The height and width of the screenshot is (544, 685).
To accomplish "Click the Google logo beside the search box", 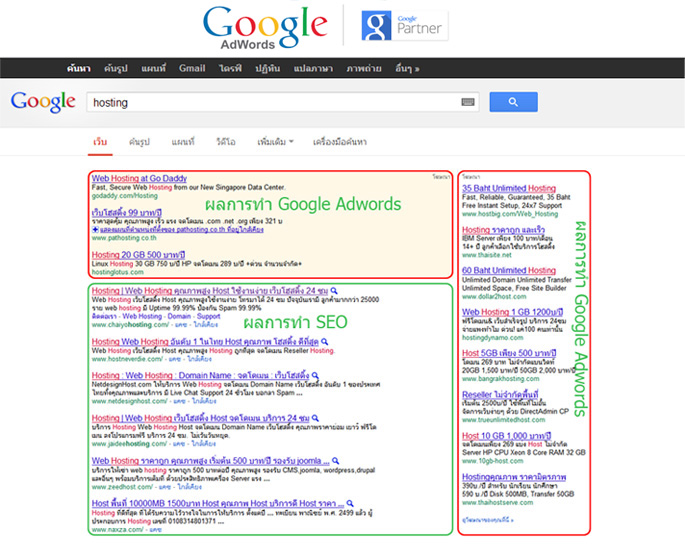I will [x=43, y=102].
